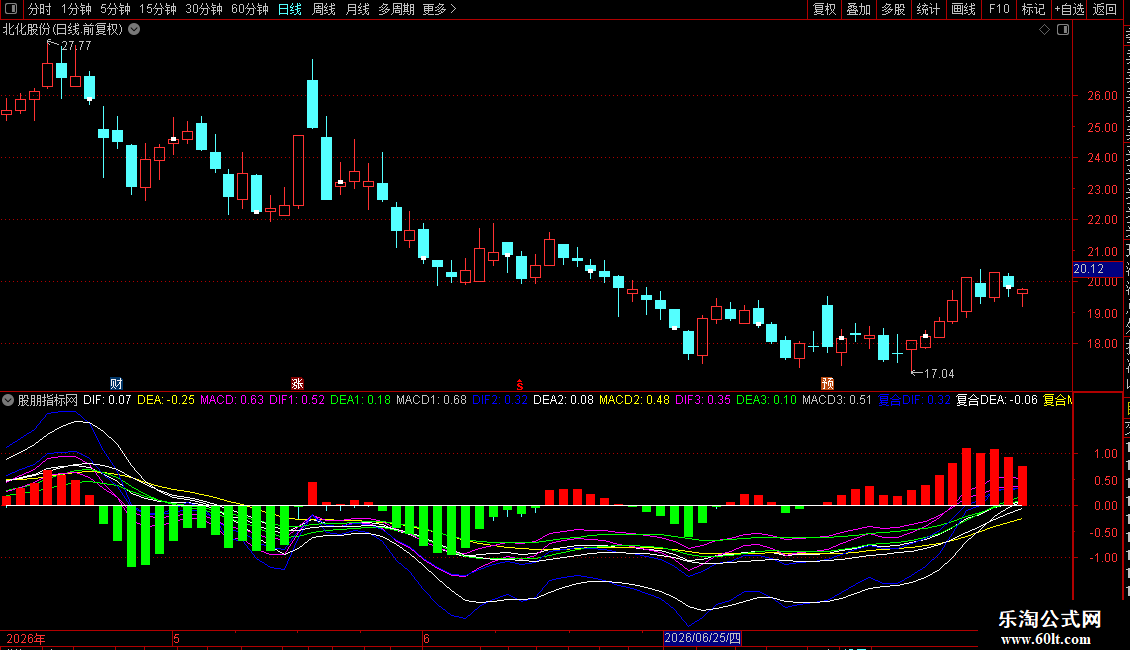Click the DEA: -0.25 value label
Viewport: 1130px width, 650px height.
coord(166,400)
